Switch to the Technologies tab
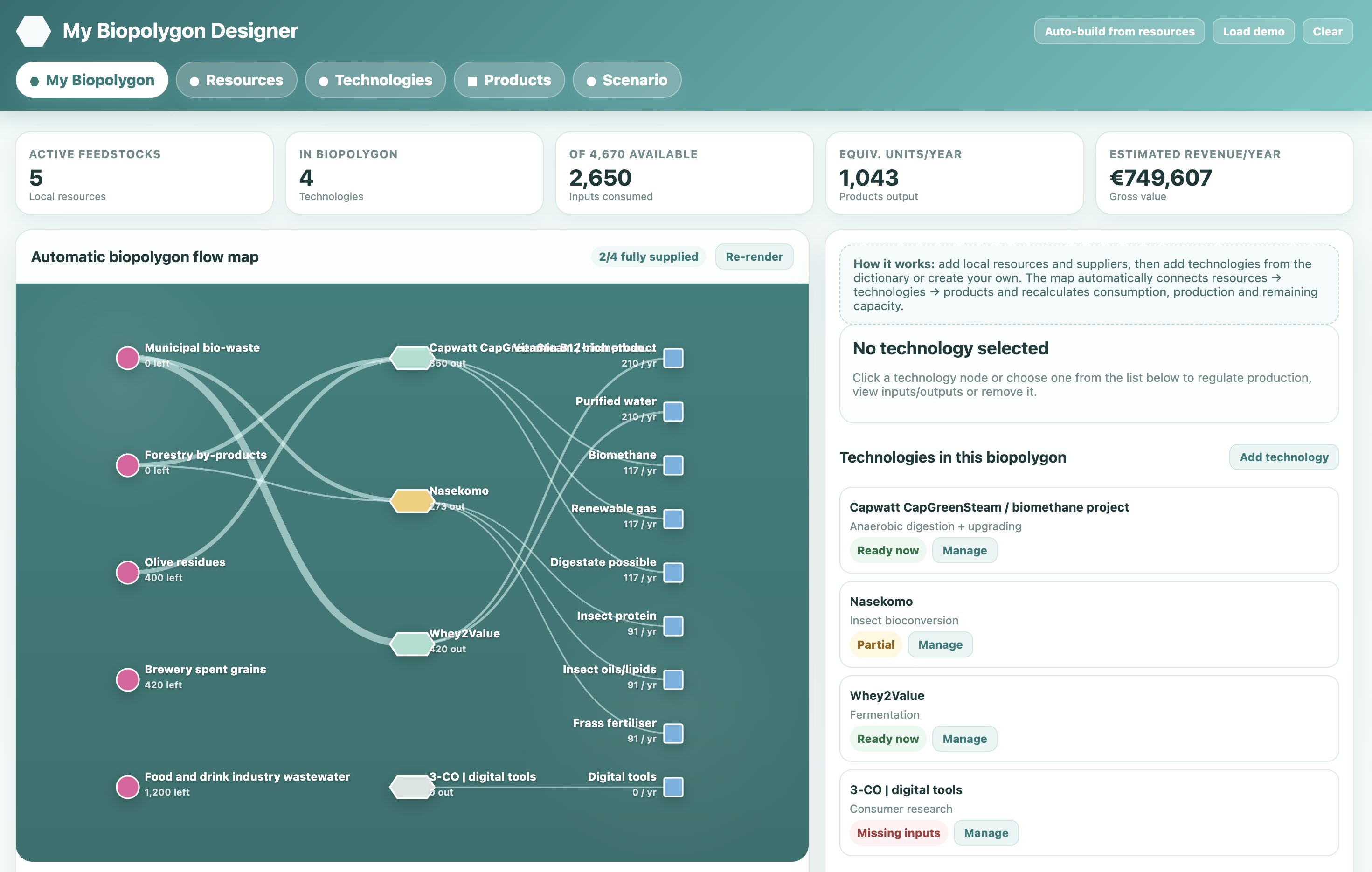Viewport: 1372px width, 872px height. point(375,80)
